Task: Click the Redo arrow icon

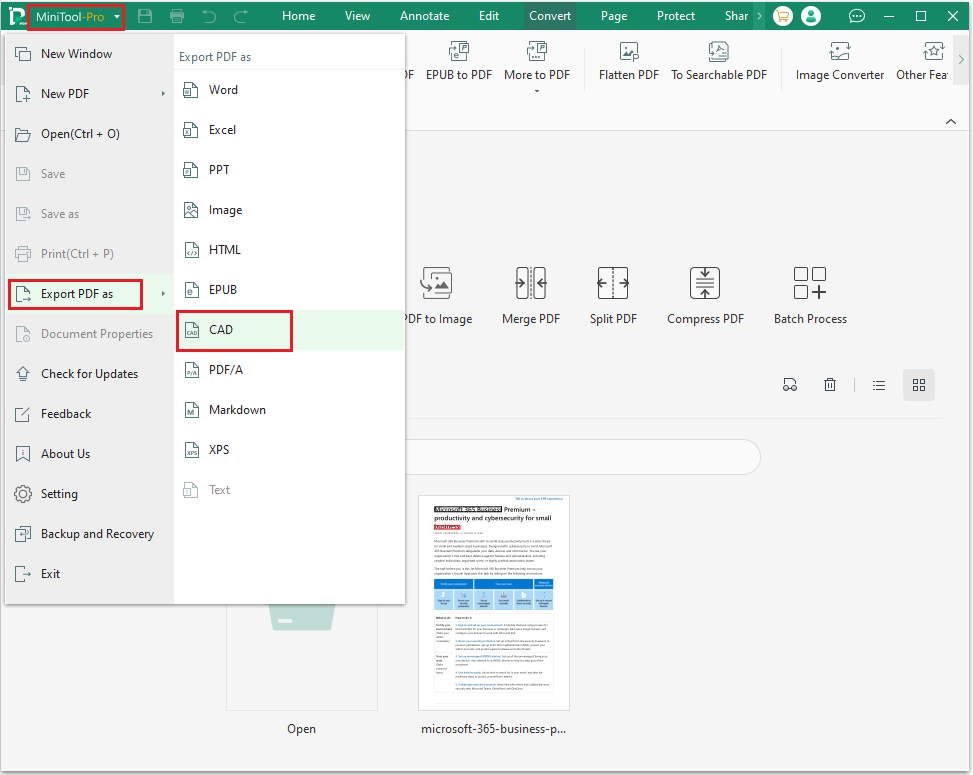Action: click(x=241, y=16)
